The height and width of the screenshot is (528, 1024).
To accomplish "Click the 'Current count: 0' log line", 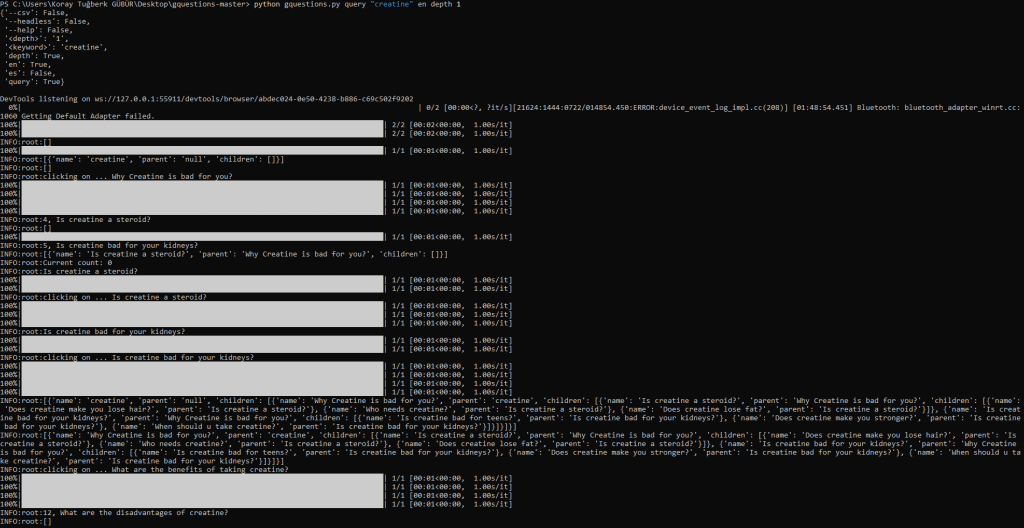I will coord(56,263).
